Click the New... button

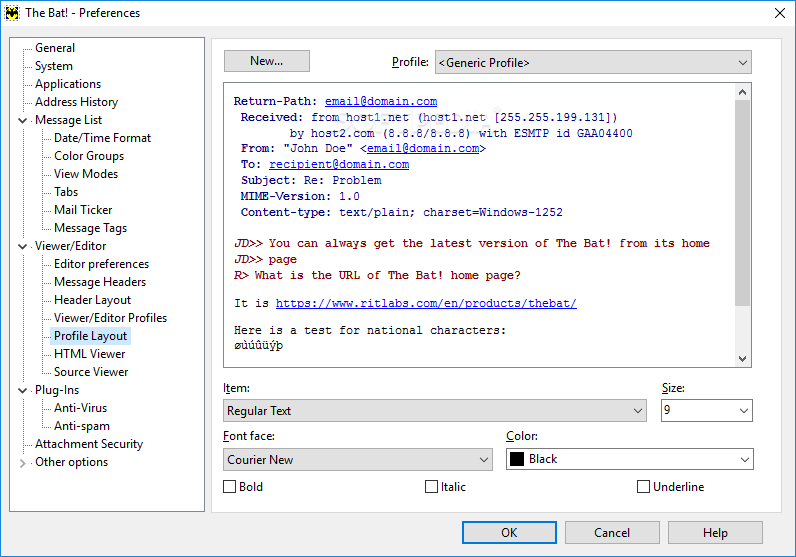(267, 61)
